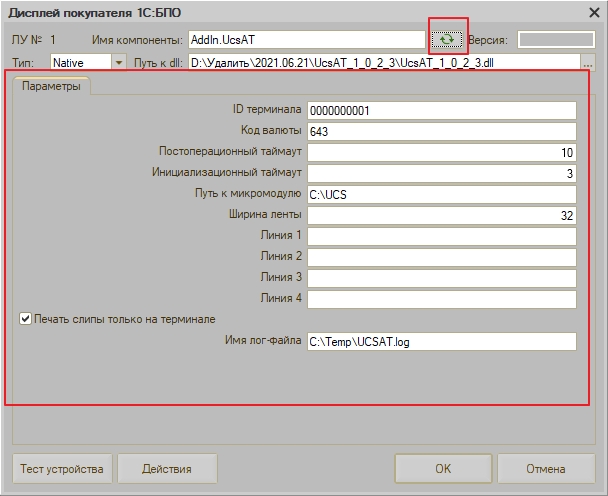This screenshot has height=496, width=608.
Task: Click the Отмена button
Action: pyautogui.click(x=546, y=468)
